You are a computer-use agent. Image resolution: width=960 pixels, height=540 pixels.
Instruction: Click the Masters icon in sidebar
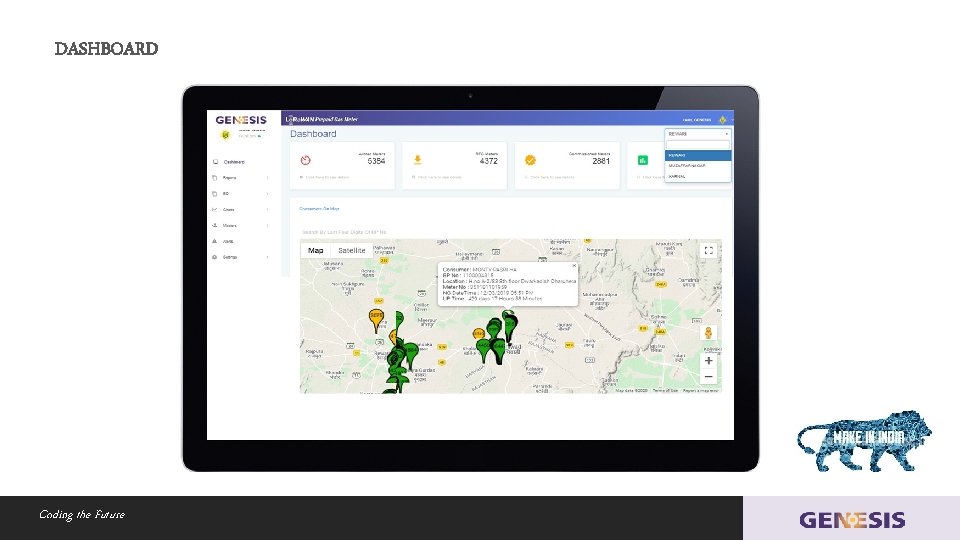215,225
